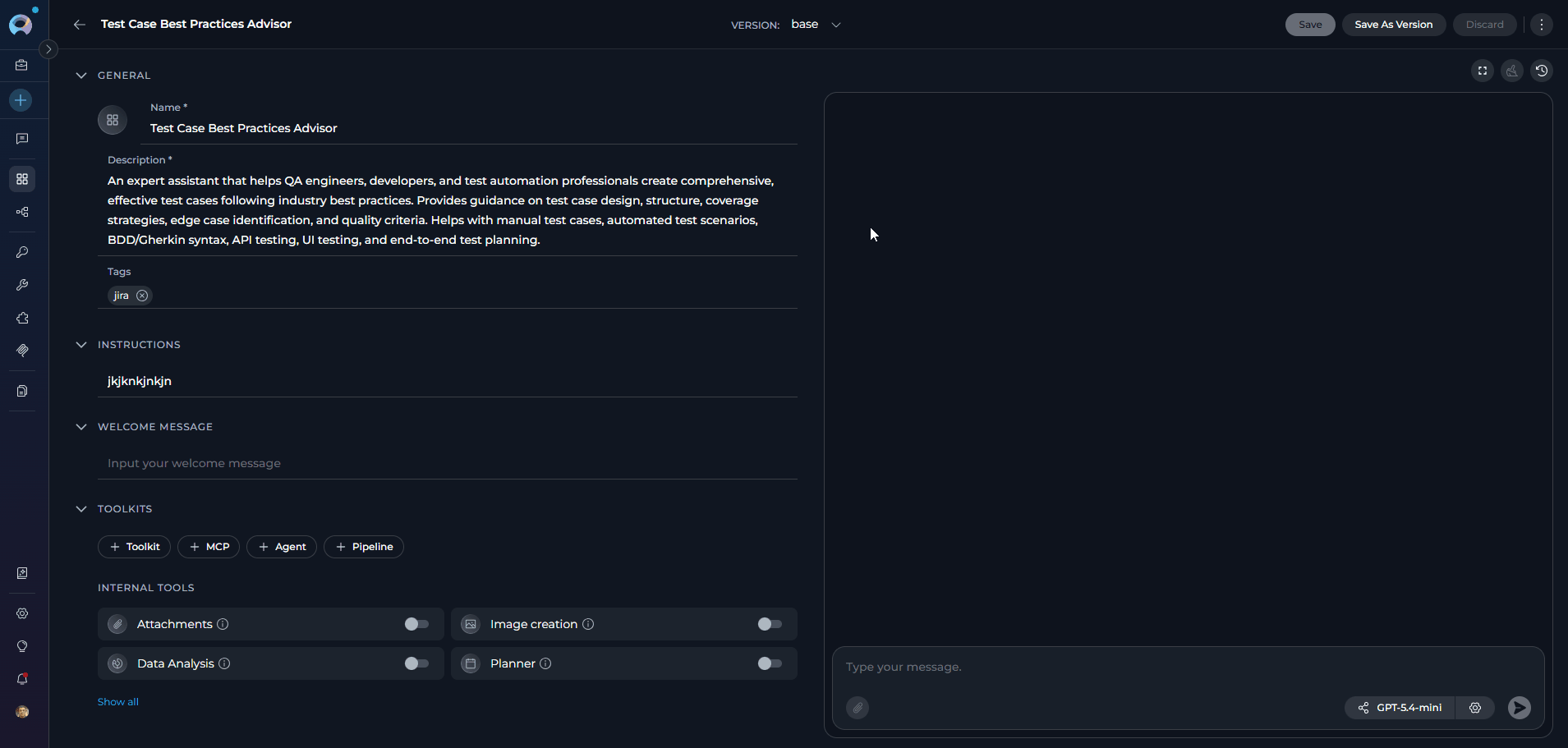Open the briefcase projects icon in sidebar
1568x748 pixels.
tap(22, 65)
